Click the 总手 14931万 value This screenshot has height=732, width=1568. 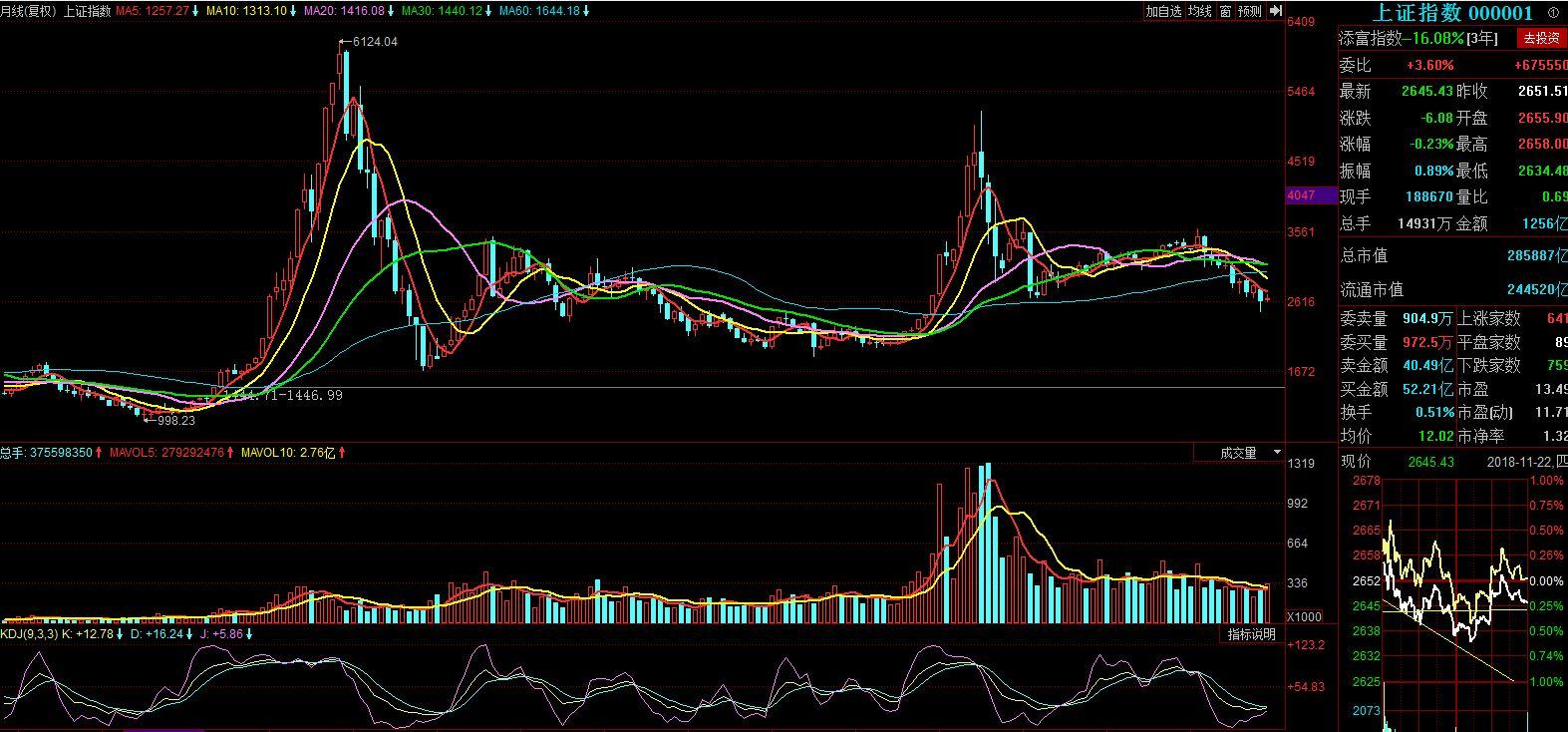coord(1424,224)
